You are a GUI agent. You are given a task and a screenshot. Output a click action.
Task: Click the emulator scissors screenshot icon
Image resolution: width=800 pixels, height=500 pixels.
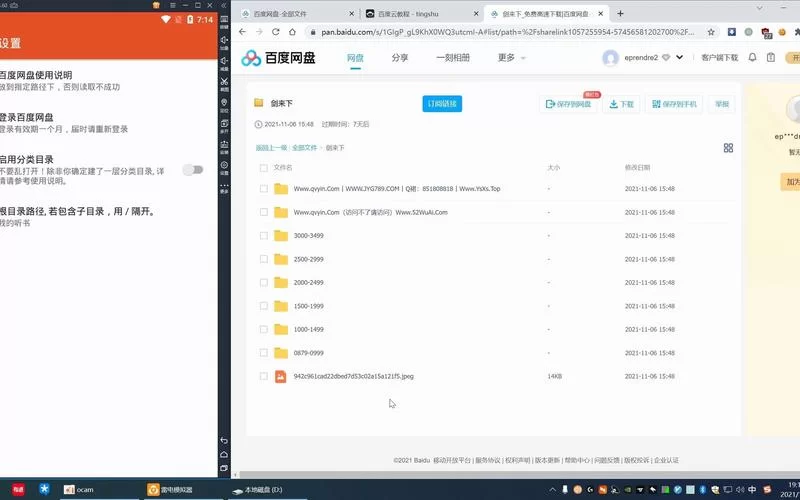coord(224,83)
